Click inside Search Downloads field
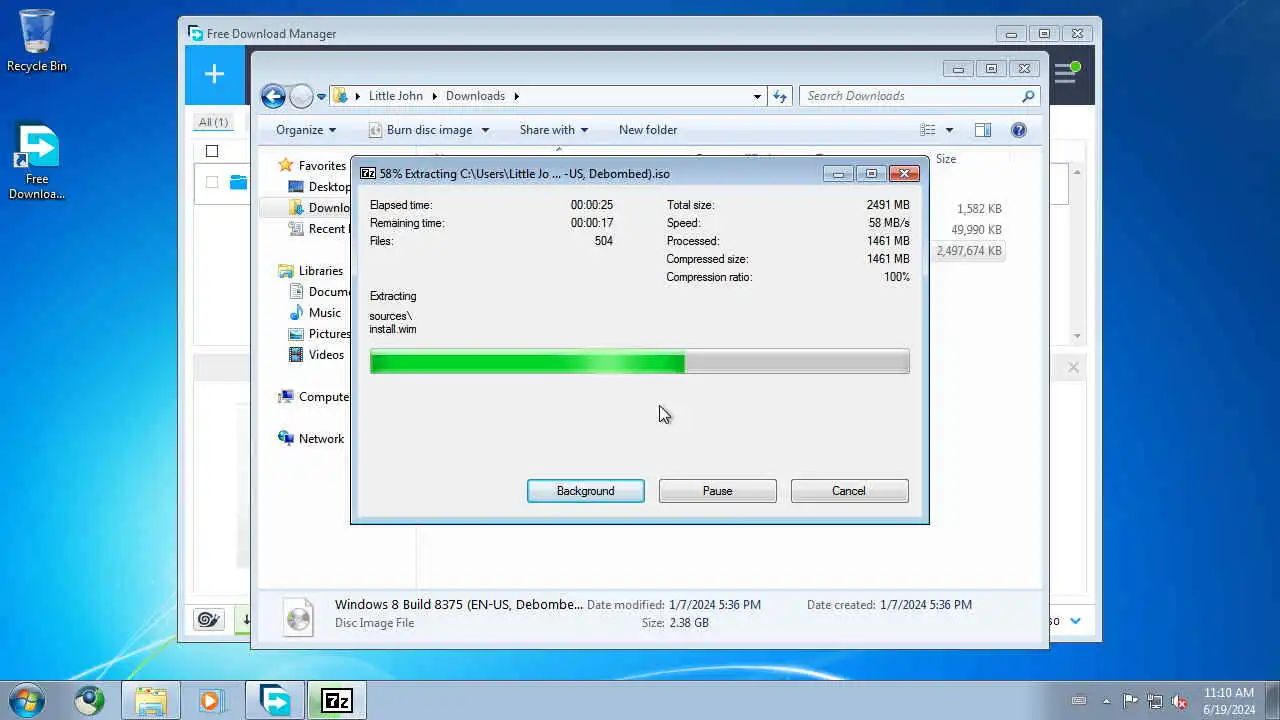 pos(910,96)
